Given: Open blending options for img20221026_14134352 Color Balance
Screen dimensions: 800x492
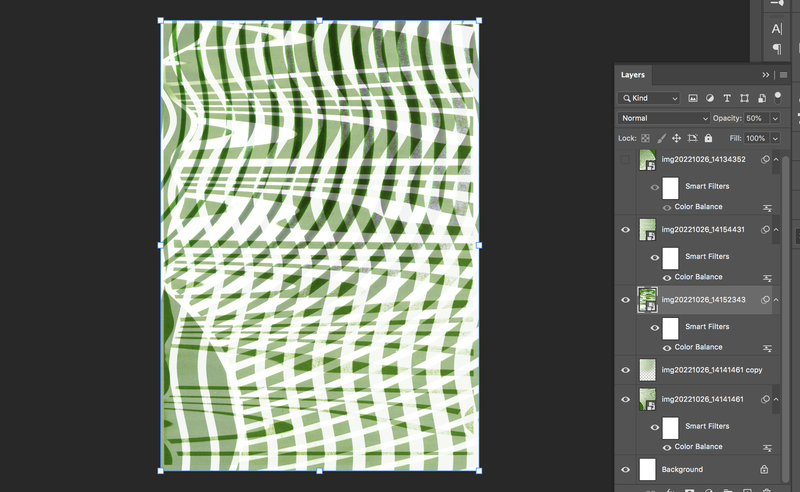Looking at the screenshot, I should (767, 208).
